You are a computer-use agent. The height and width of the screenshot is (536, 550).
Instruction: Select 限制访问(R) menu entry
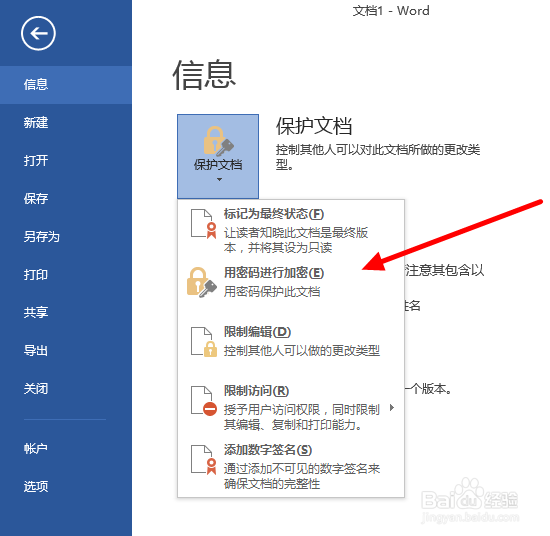(x=291, y=407)
